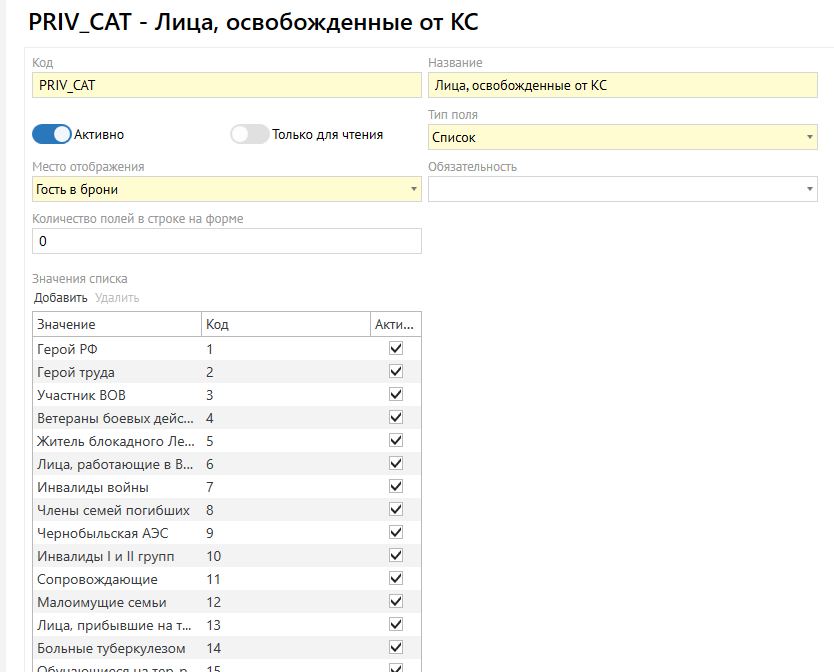The image size is (834, 672).
Task: Select the Герой труда row
Action: coord(116,372)
